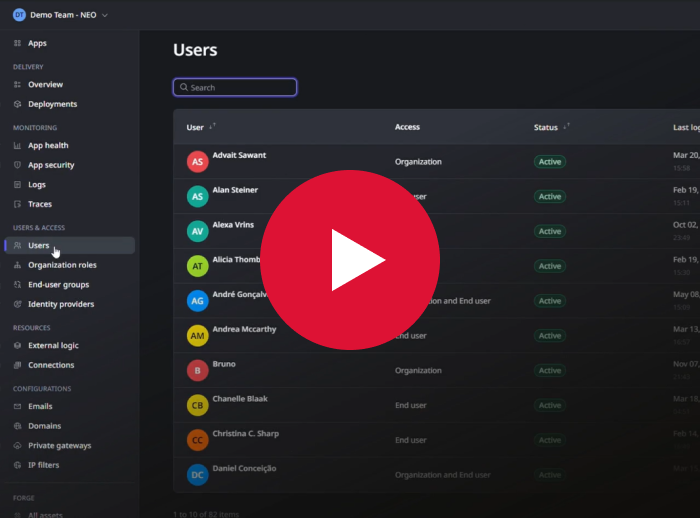Click the App security shield icon
Viewport: 700px width, 518px height.
click(x=17, y=165)
